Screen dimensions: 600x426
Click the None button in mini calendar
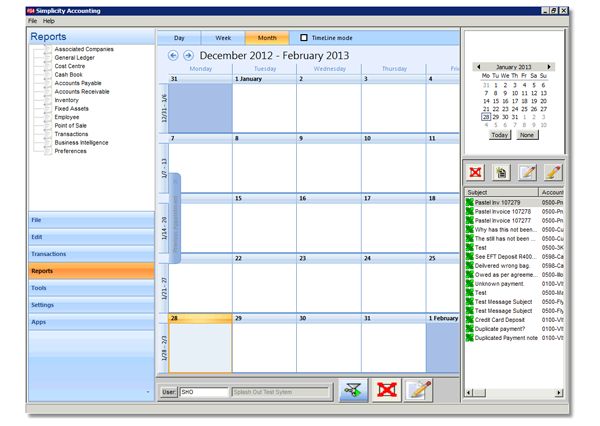pos(527,135)
